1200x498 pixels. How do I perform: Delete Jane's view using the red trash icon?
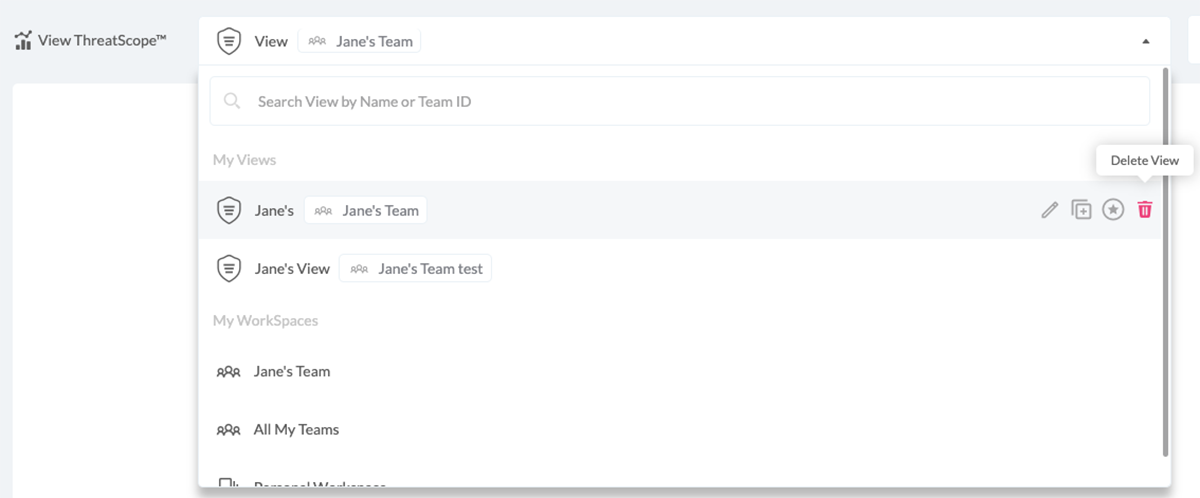[x=1145, y=210]
